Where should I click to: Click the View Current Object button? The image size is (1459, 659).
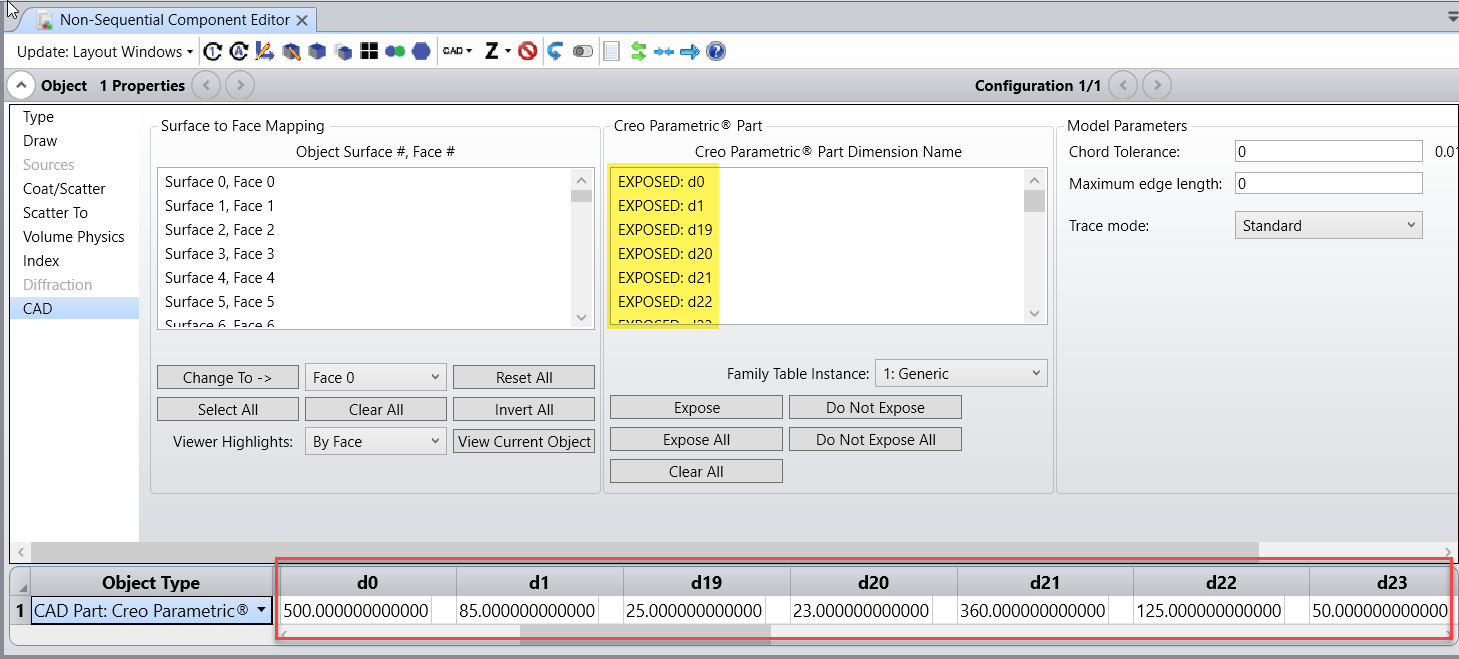(x=524, y=442)
